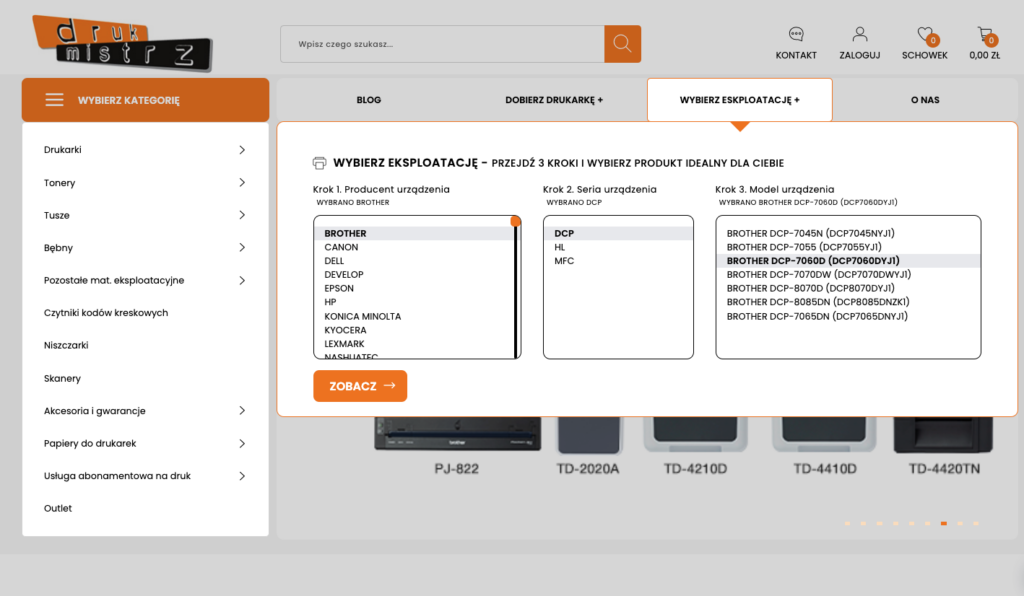The image size is (1024, 596).
Task: Open the Blog tab
Action: click(x=368, y=100)
